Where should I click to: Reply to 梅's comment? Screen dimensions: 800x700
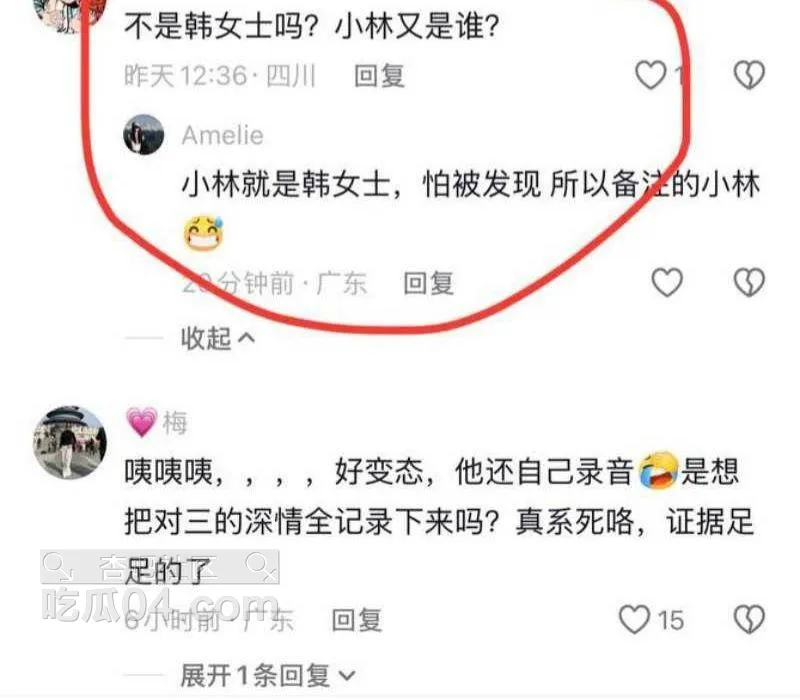[x=357, y=620]
